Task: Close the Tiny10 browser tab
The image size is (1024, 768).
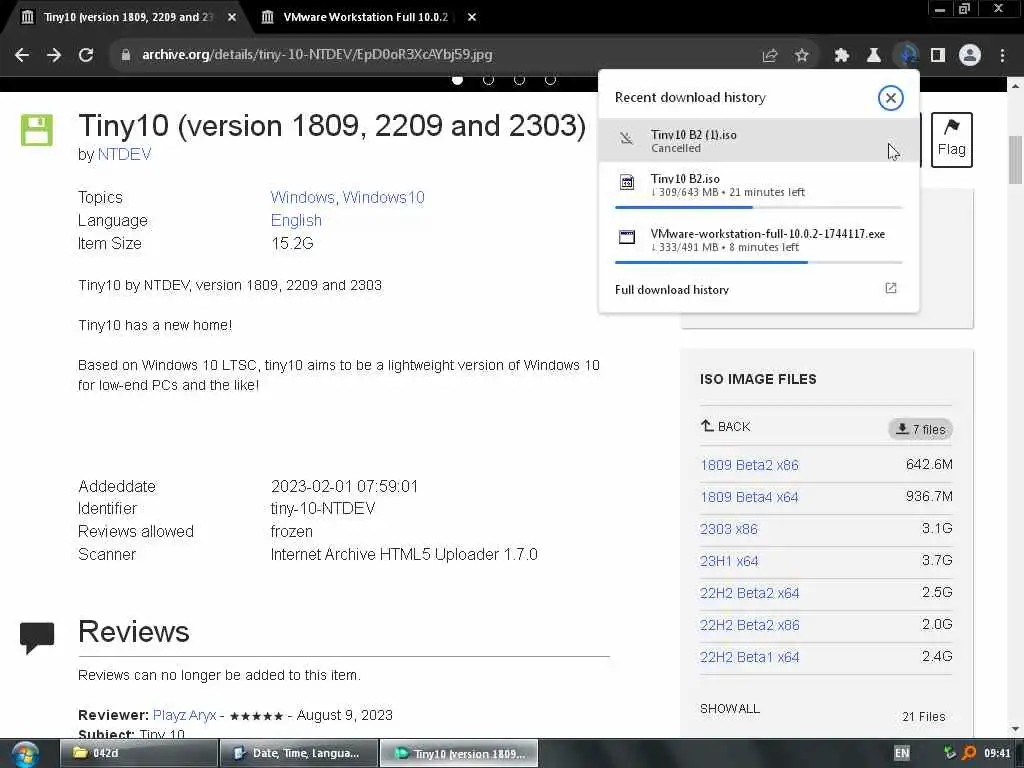Action: pos(232,17)
